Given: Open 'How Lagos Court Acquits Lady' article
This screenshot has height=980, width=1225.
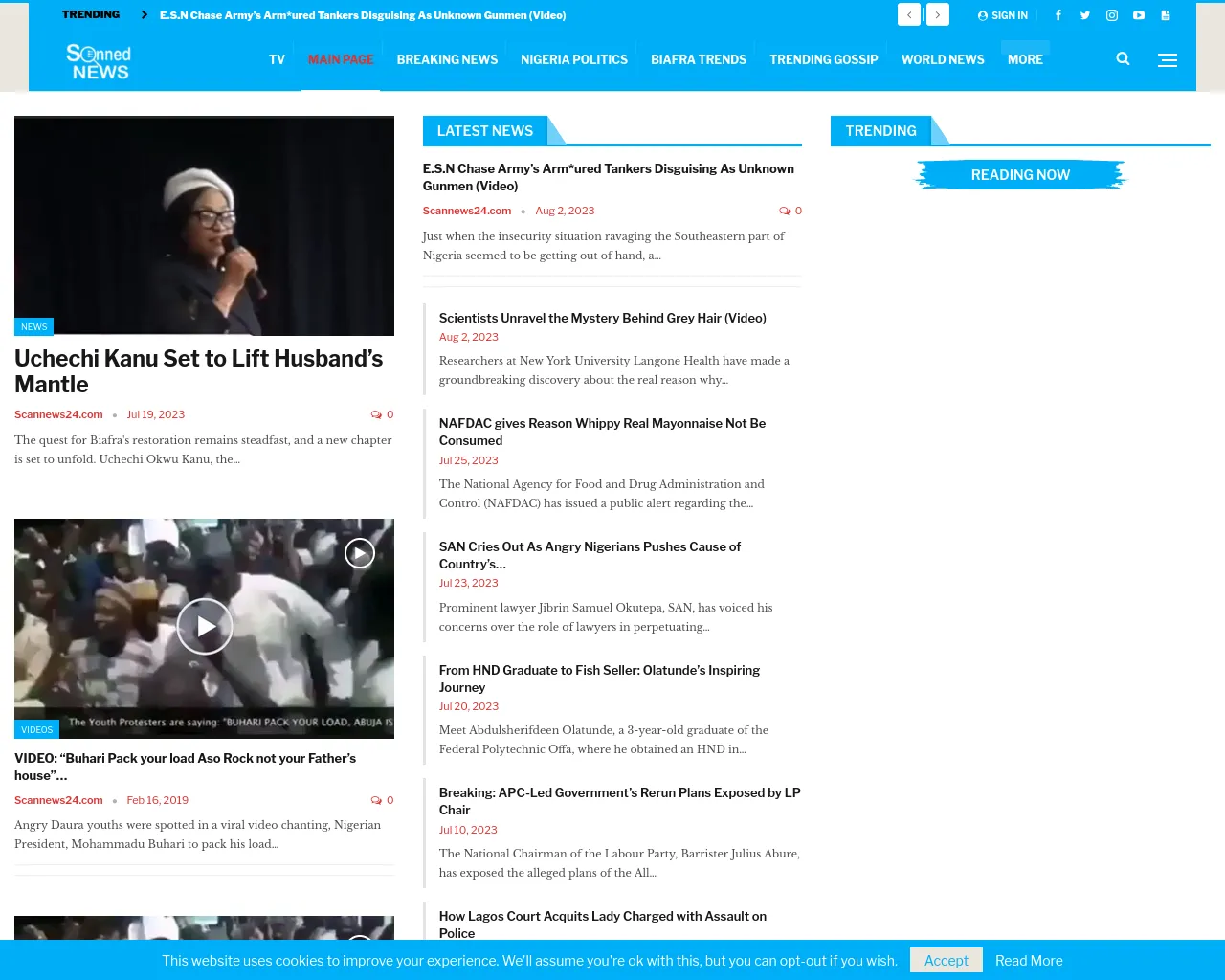Looking at the screenshot, I should 603,924.
